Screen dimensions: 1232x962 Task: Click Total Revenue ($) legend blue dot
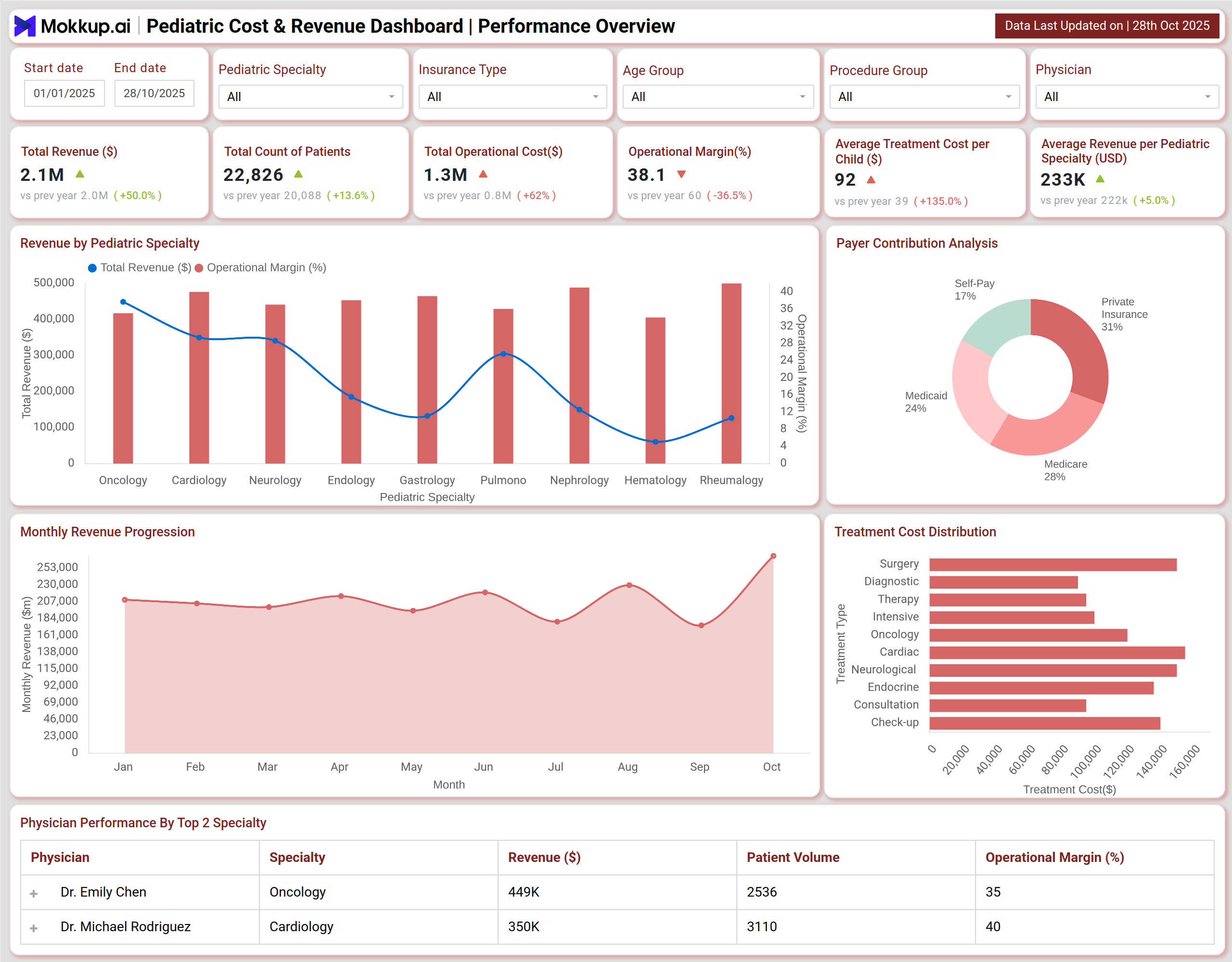(92, 268)
